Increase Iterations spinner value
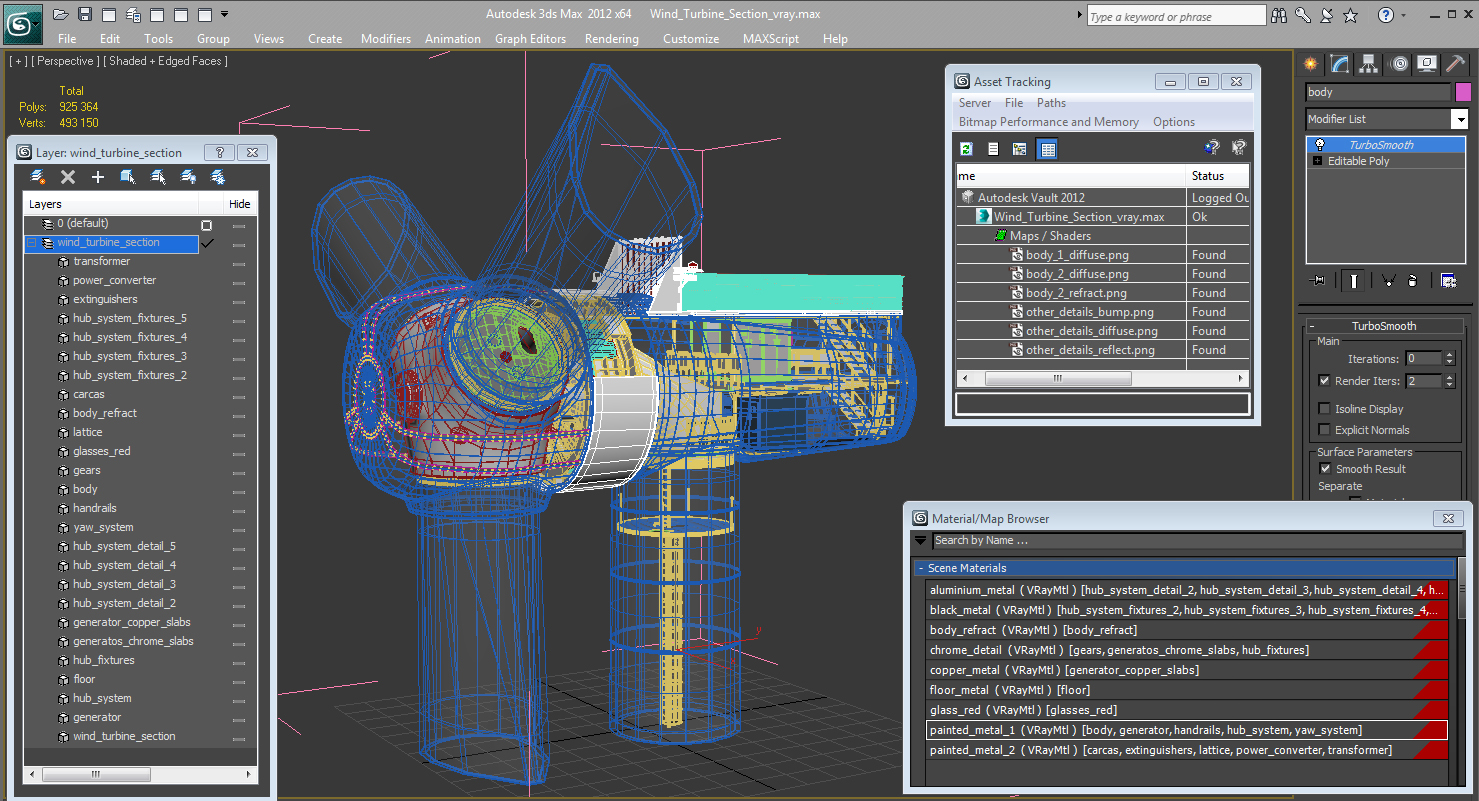 coord(1449,355)
